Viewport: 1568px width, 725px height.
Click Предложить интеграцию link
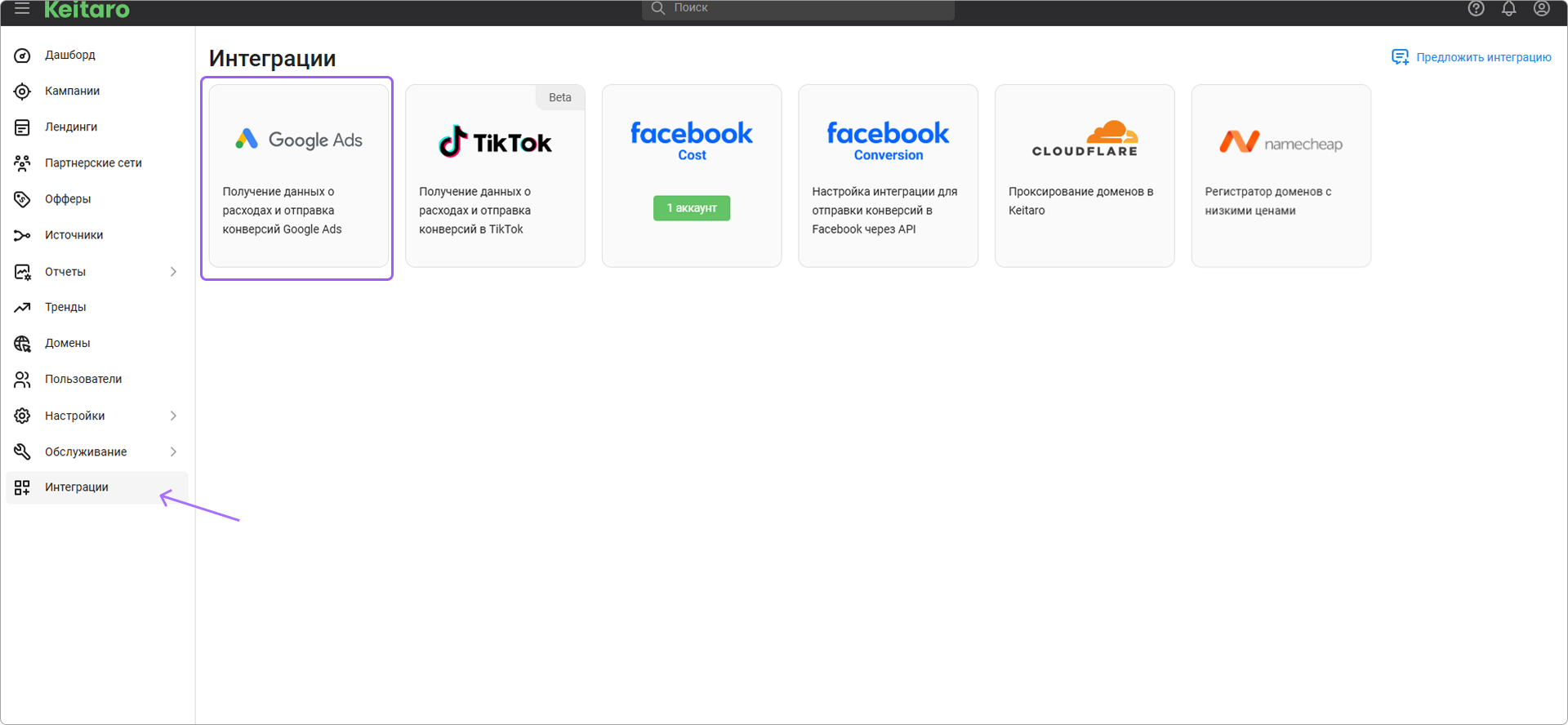pos(1483,57)
